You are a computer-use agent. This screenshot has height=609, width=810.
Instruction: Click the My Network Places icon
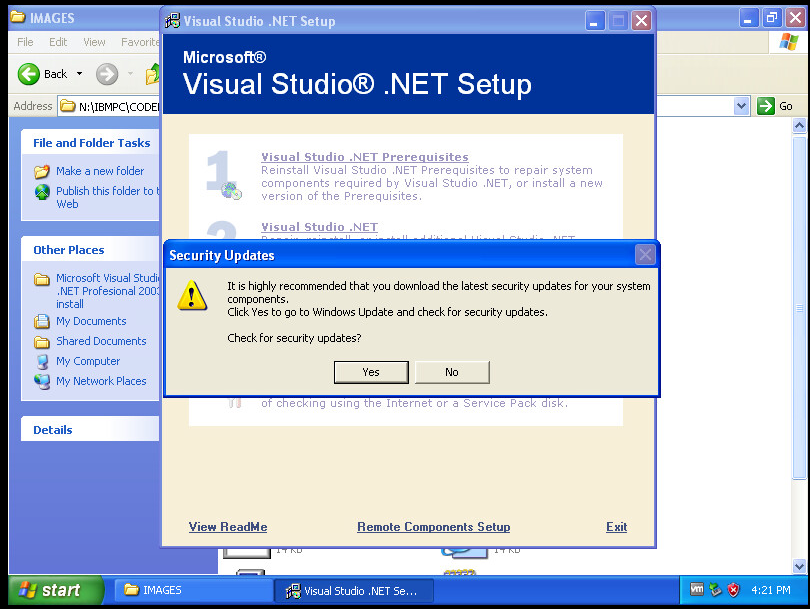(x=42, y=382)
